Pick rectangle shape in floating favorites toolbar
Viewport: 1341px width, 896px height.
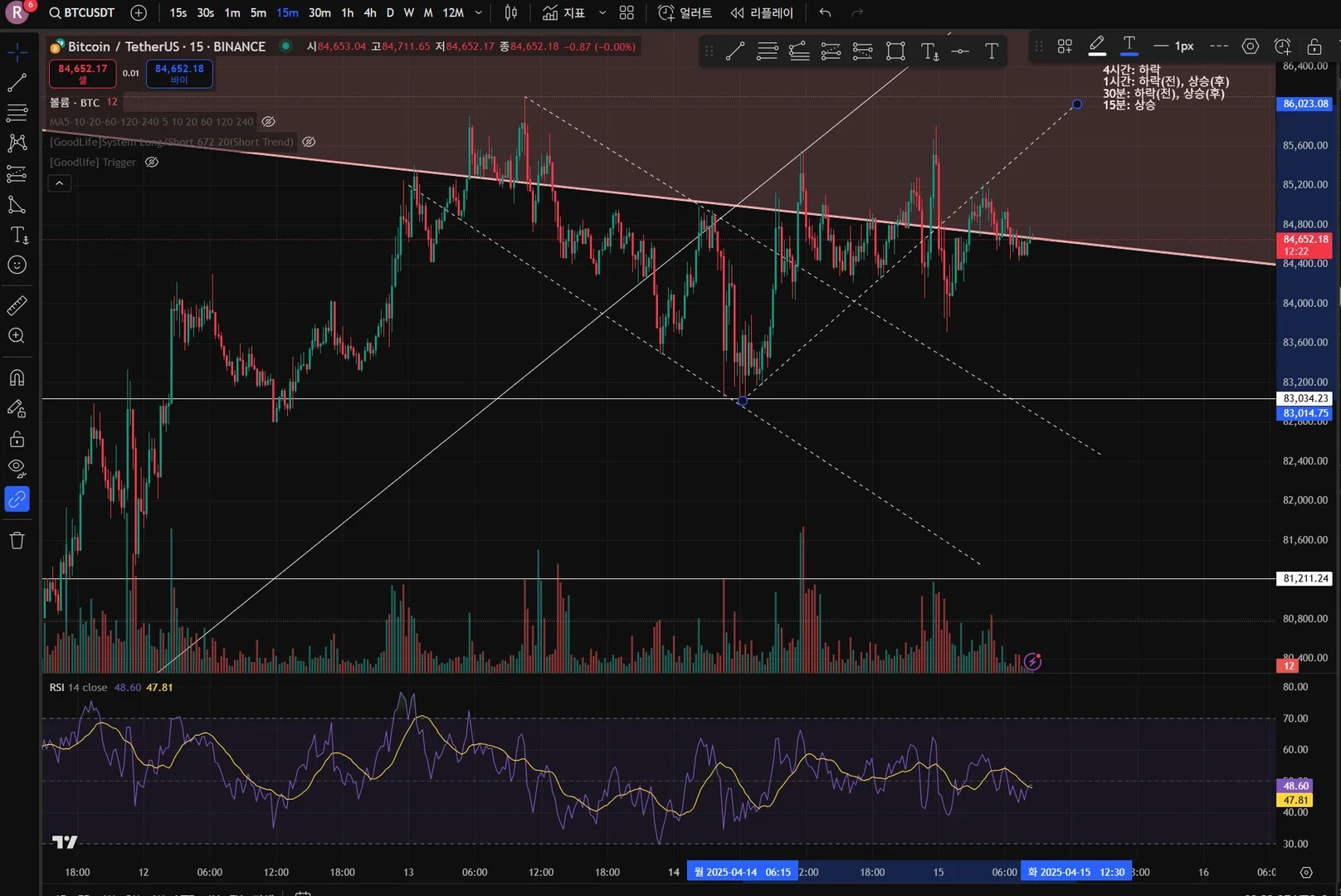895,51
